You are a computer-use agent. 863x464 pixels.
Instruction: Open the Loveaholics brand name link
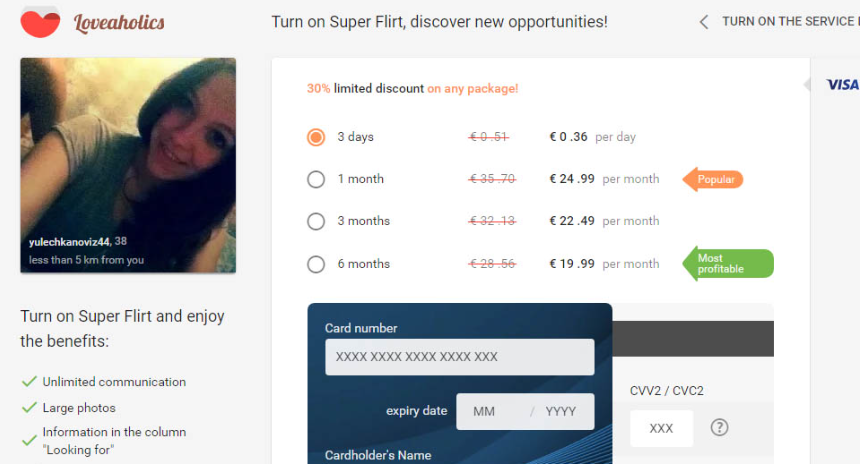click(x=119, y=23)
